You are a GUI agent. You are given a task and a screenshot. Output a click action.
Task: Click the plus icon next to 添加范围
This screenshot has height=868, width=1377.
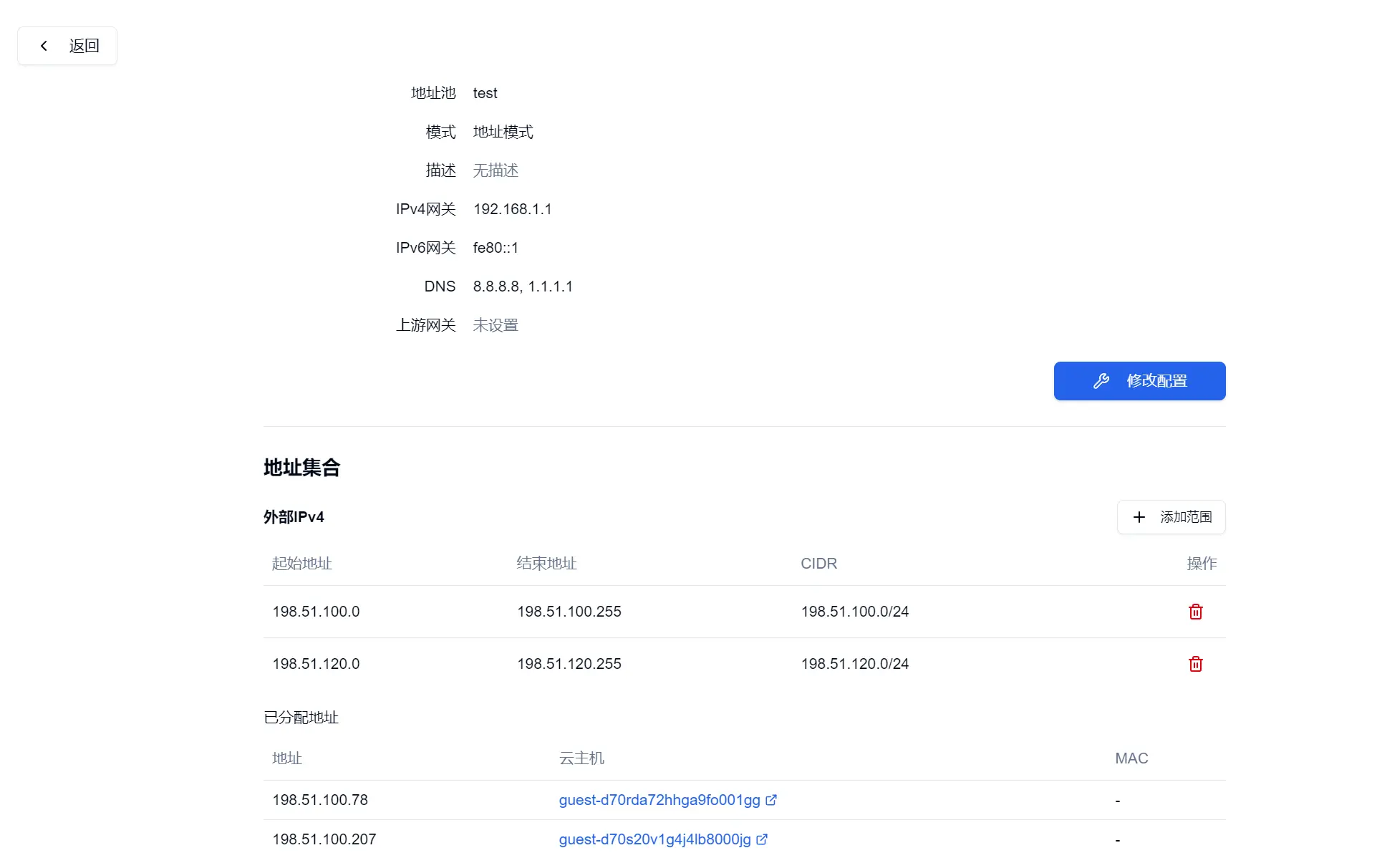[x=1139, y=517]
